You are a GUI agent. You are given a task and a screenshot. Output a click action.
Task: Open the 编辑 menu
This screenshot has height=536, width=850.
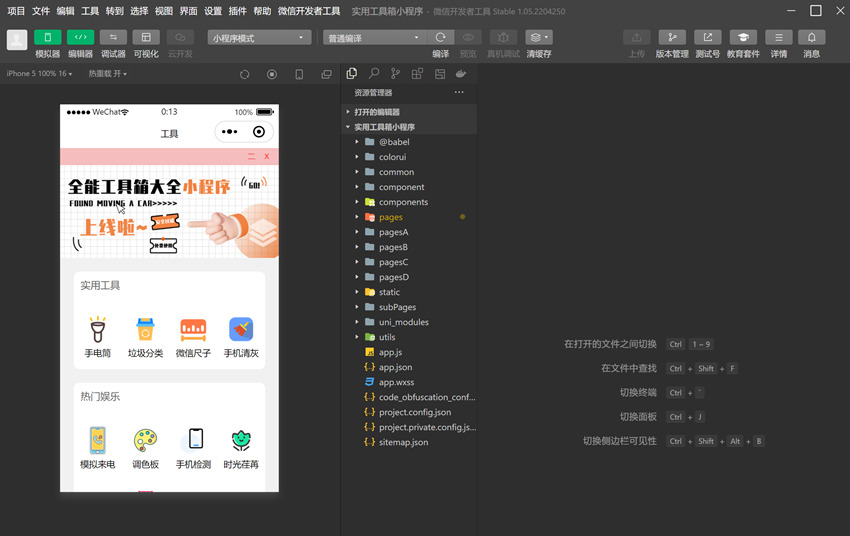tap(66, 11)
